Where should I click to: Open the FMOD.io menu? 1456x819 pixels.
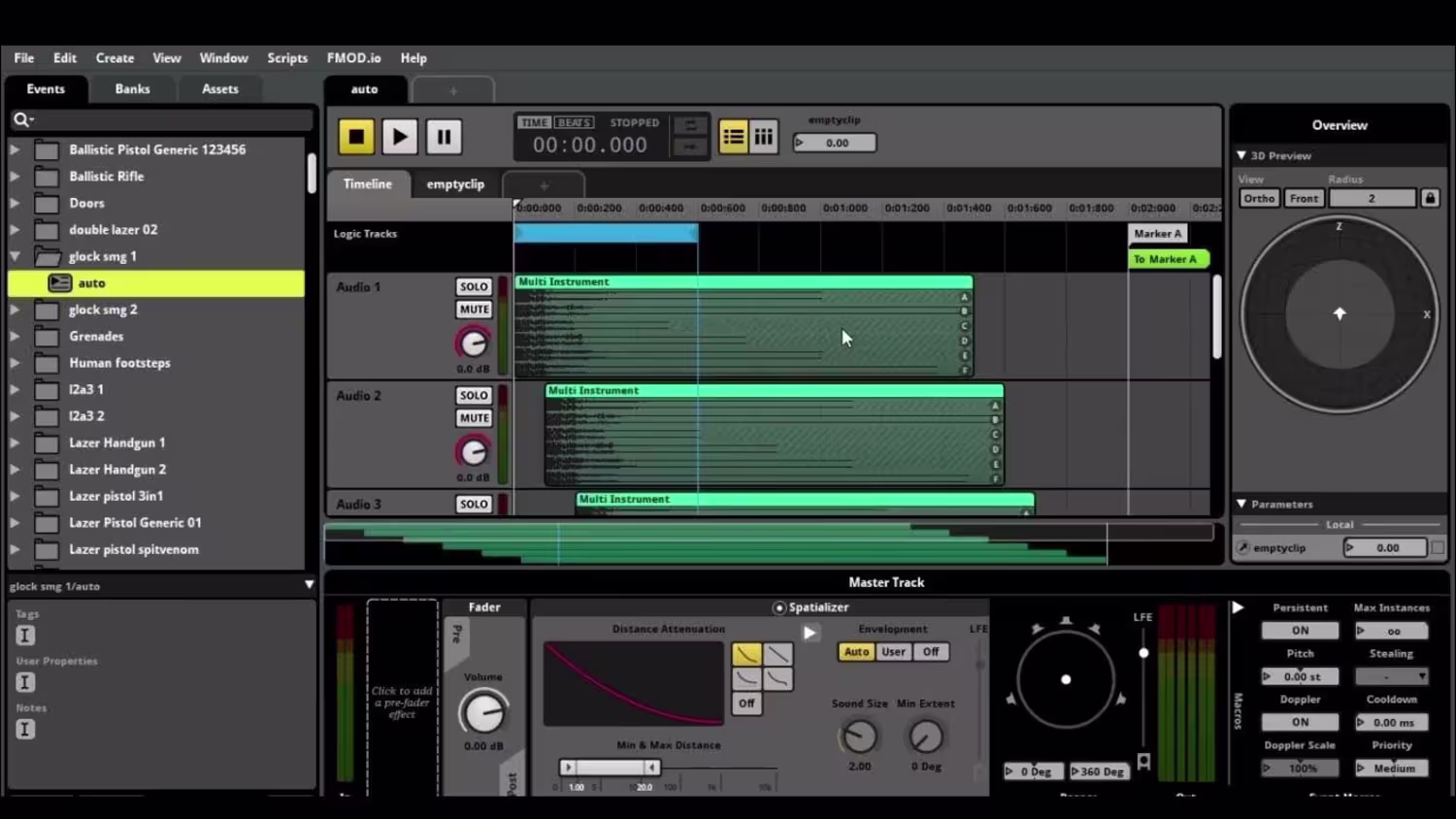pos(353,58)
